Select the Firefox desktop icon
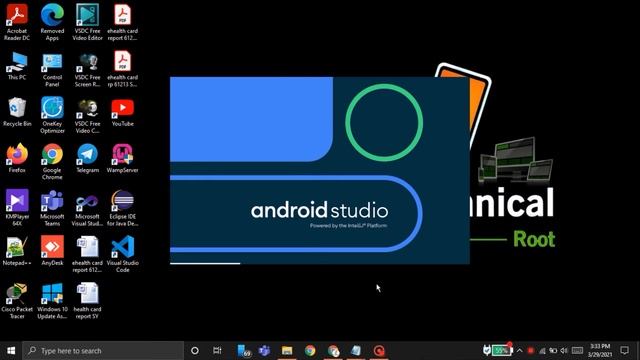The image size is (640, 360). tap(17, 158)
